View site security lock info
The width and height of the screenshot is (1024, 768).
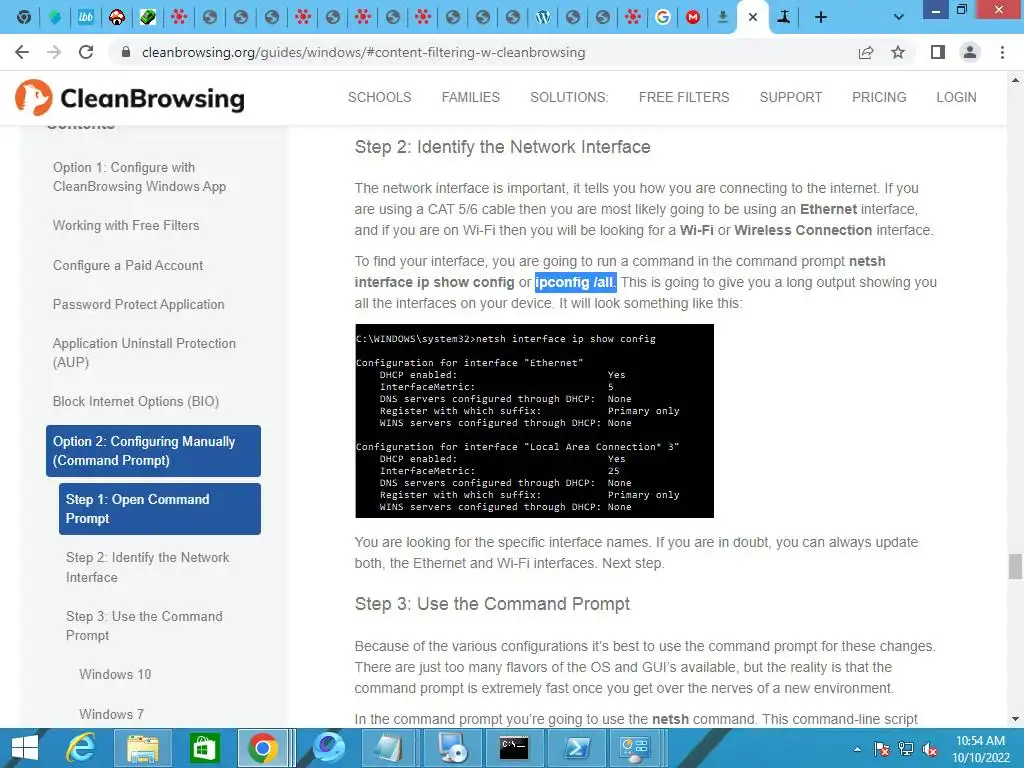126,52
